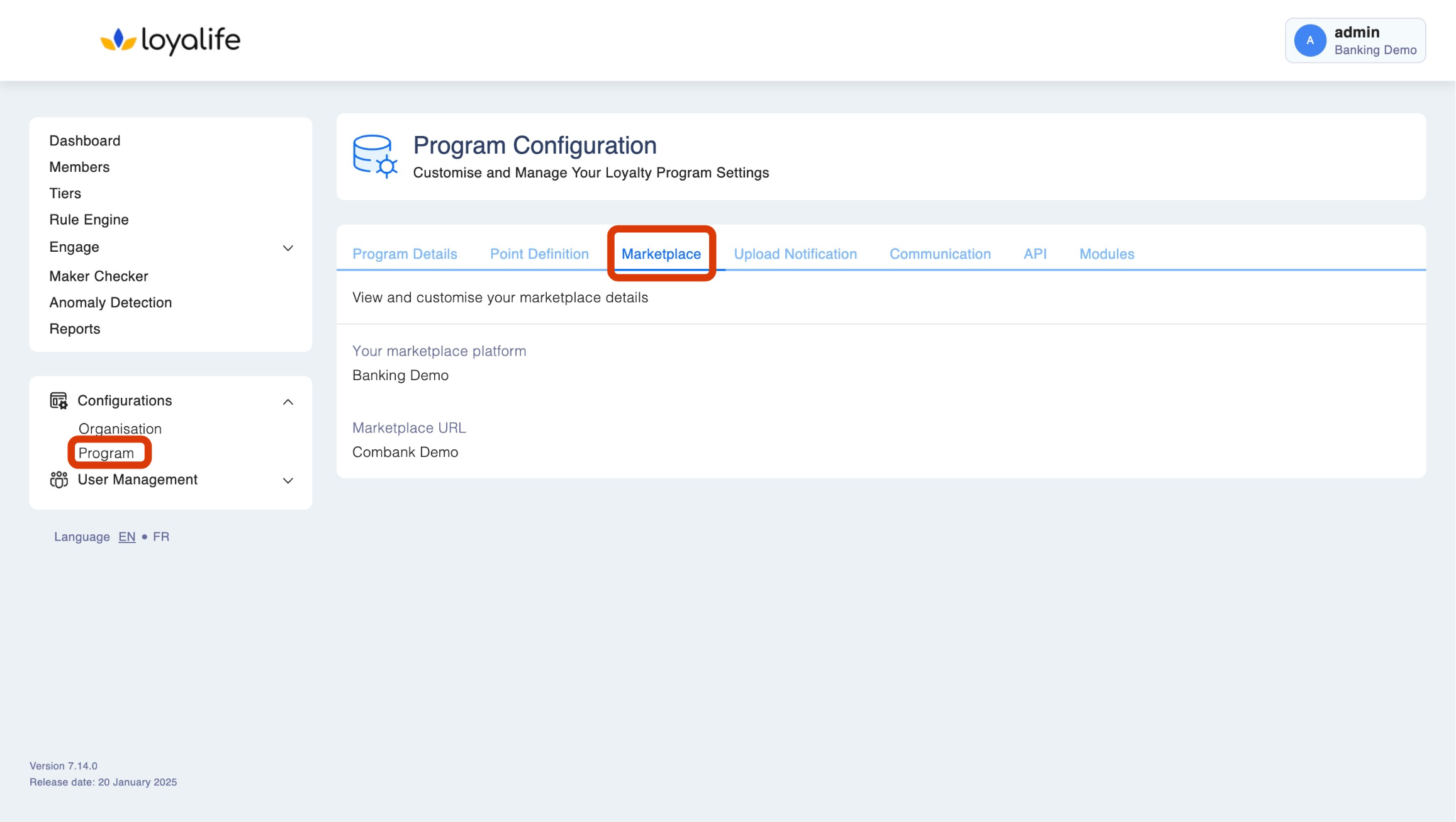Navigate to Anomaly Detection
Image resolution: width=1456 pixels, height=822 pixels.
pyautogui.click(x=110, y=302)
